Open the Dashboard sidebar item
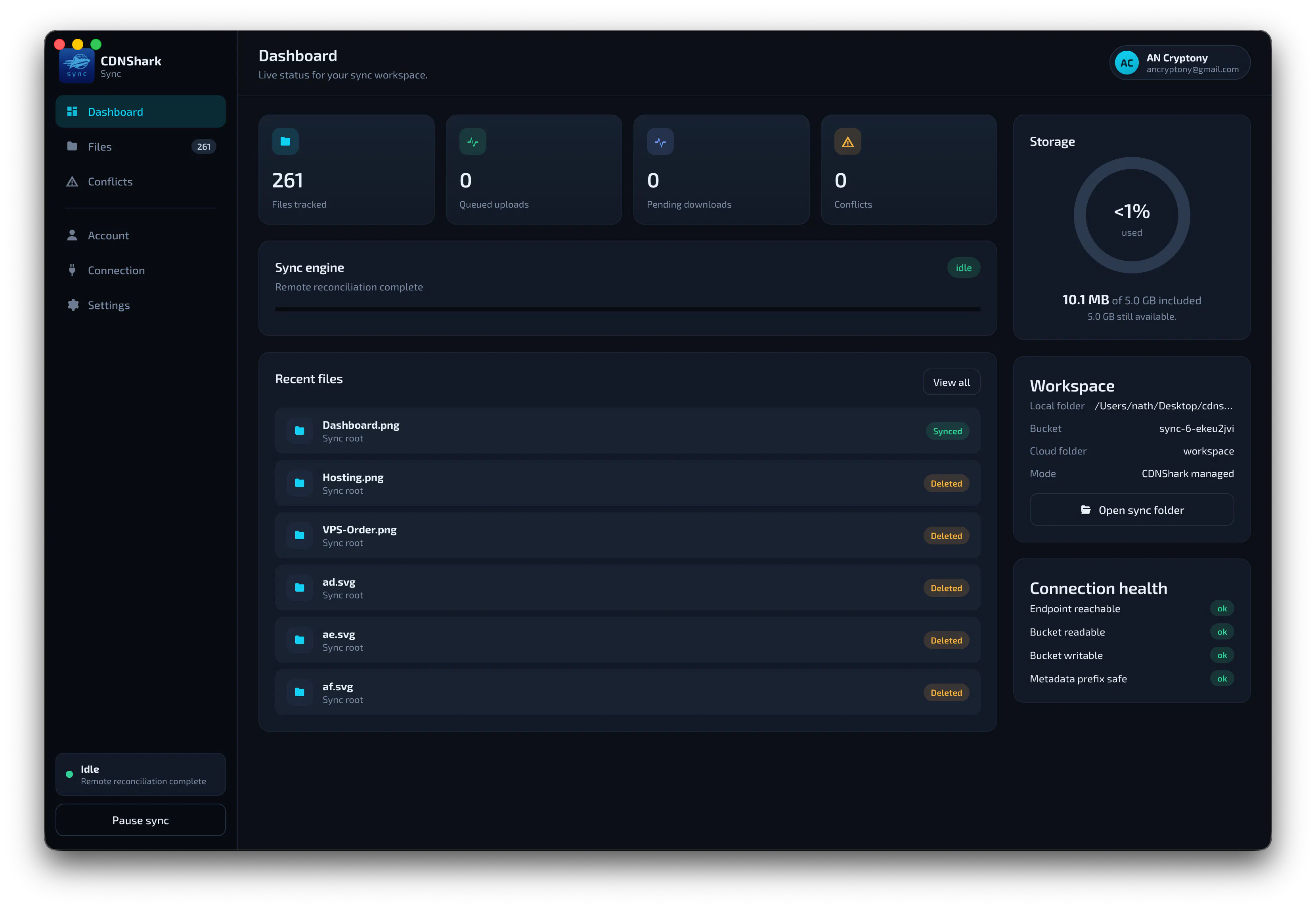 tap(141, 112)
